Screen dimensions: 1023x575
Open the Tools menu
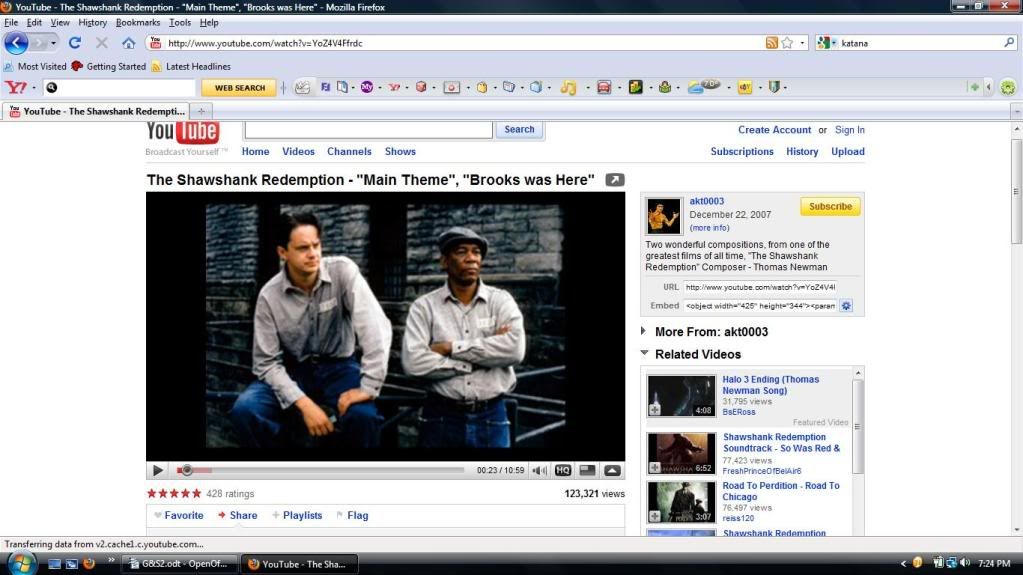pyautogui.click(x=180, y=22)
